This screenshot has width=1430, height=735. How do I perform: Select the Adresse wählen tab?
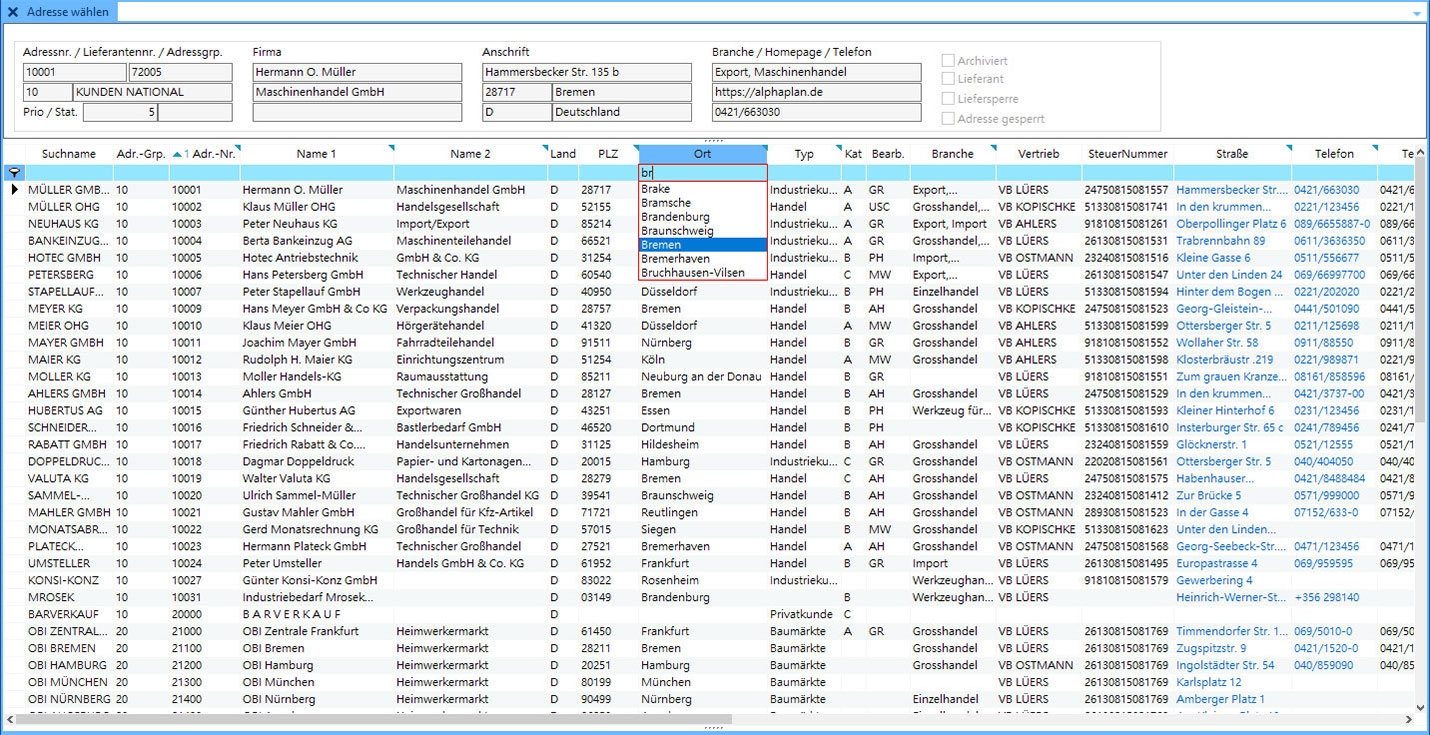click(x=68, y=12)
